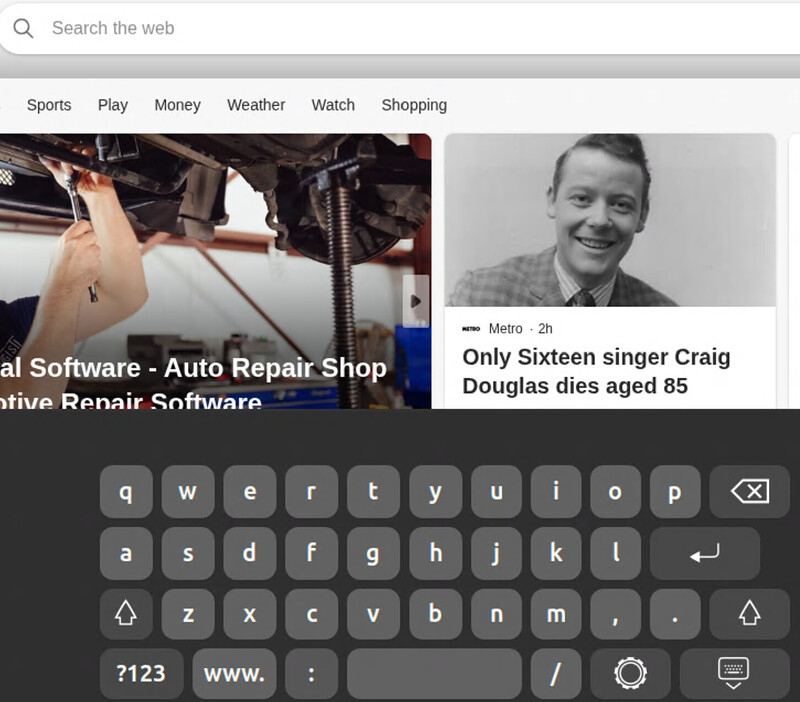Tap the w key
The height and width of the screenshot is (702, 800).
point(188,492)
